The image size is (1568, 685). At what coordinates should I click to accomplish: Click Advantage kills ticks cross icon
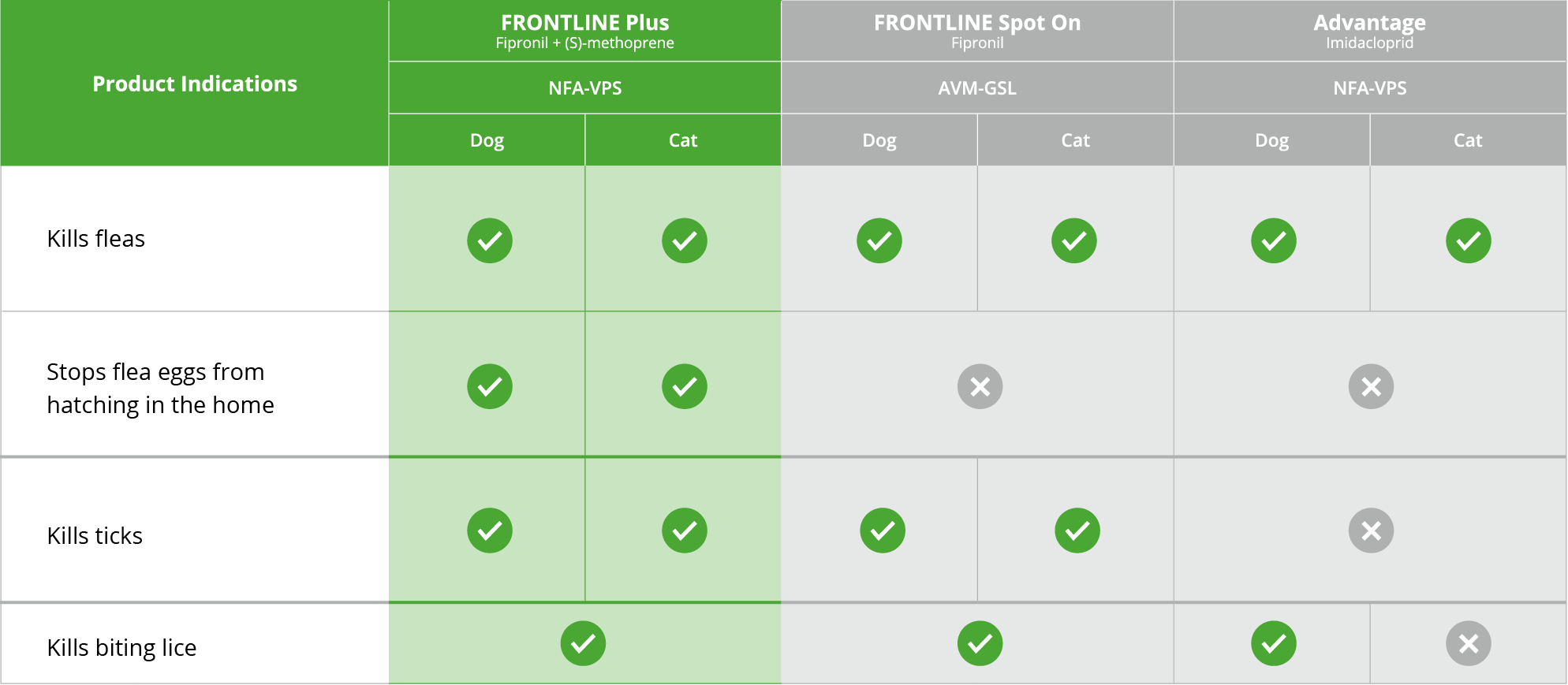tap(1371, 531)
